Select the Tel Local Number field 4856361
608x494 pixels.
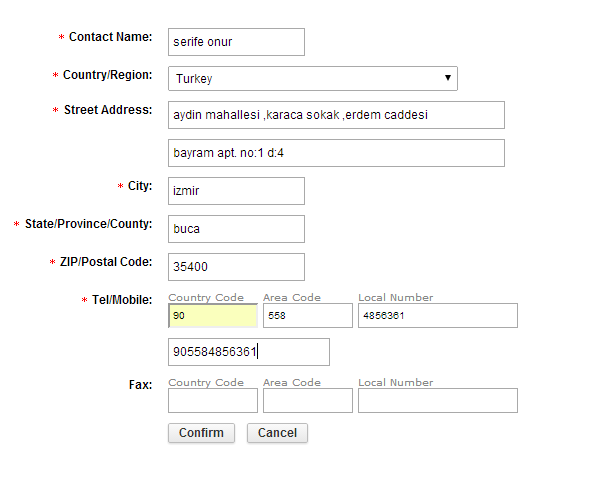(438, 315)
